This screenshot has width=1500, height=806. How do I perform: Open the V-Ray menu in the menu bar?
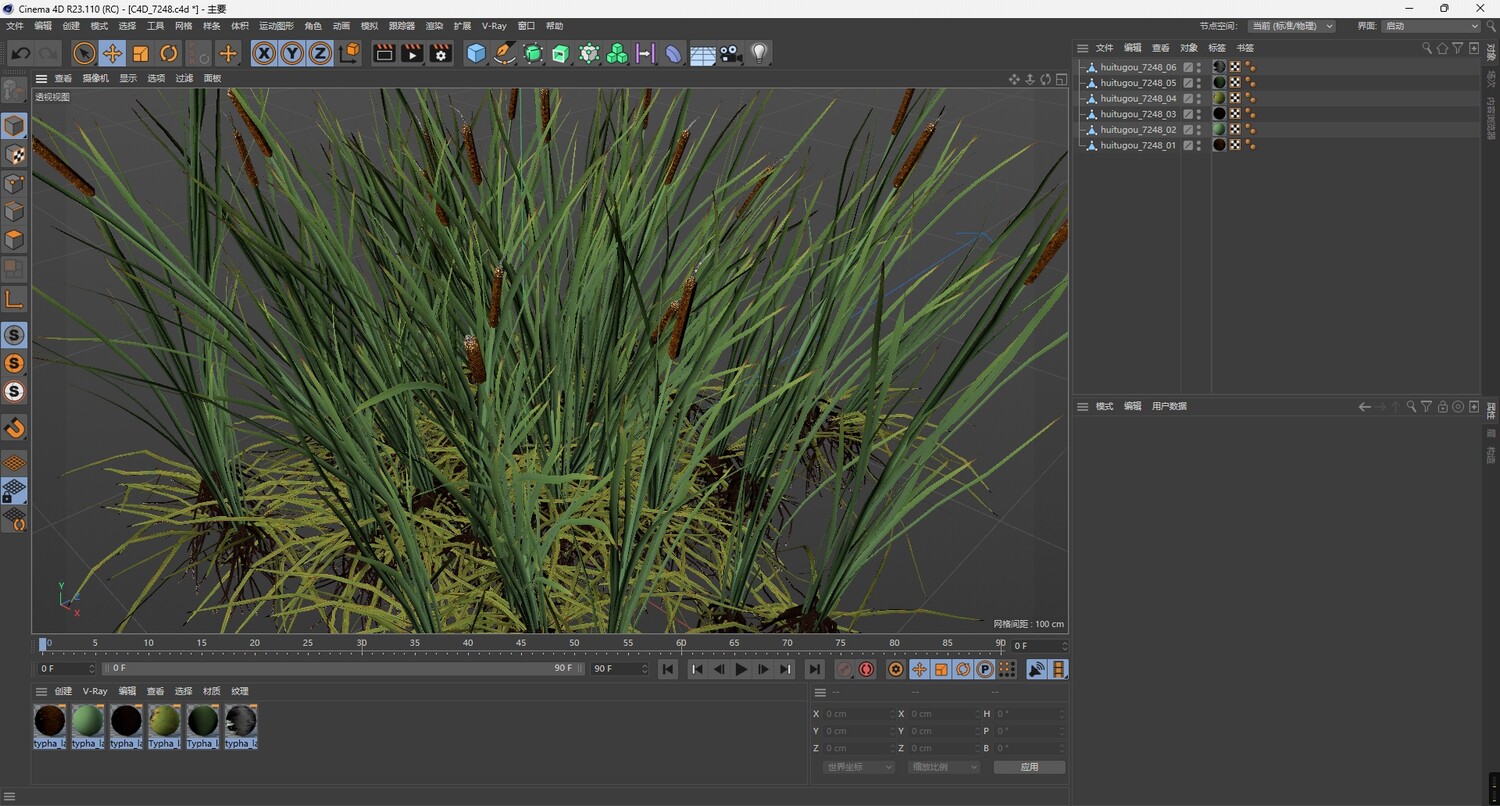(x=493, y=25)
